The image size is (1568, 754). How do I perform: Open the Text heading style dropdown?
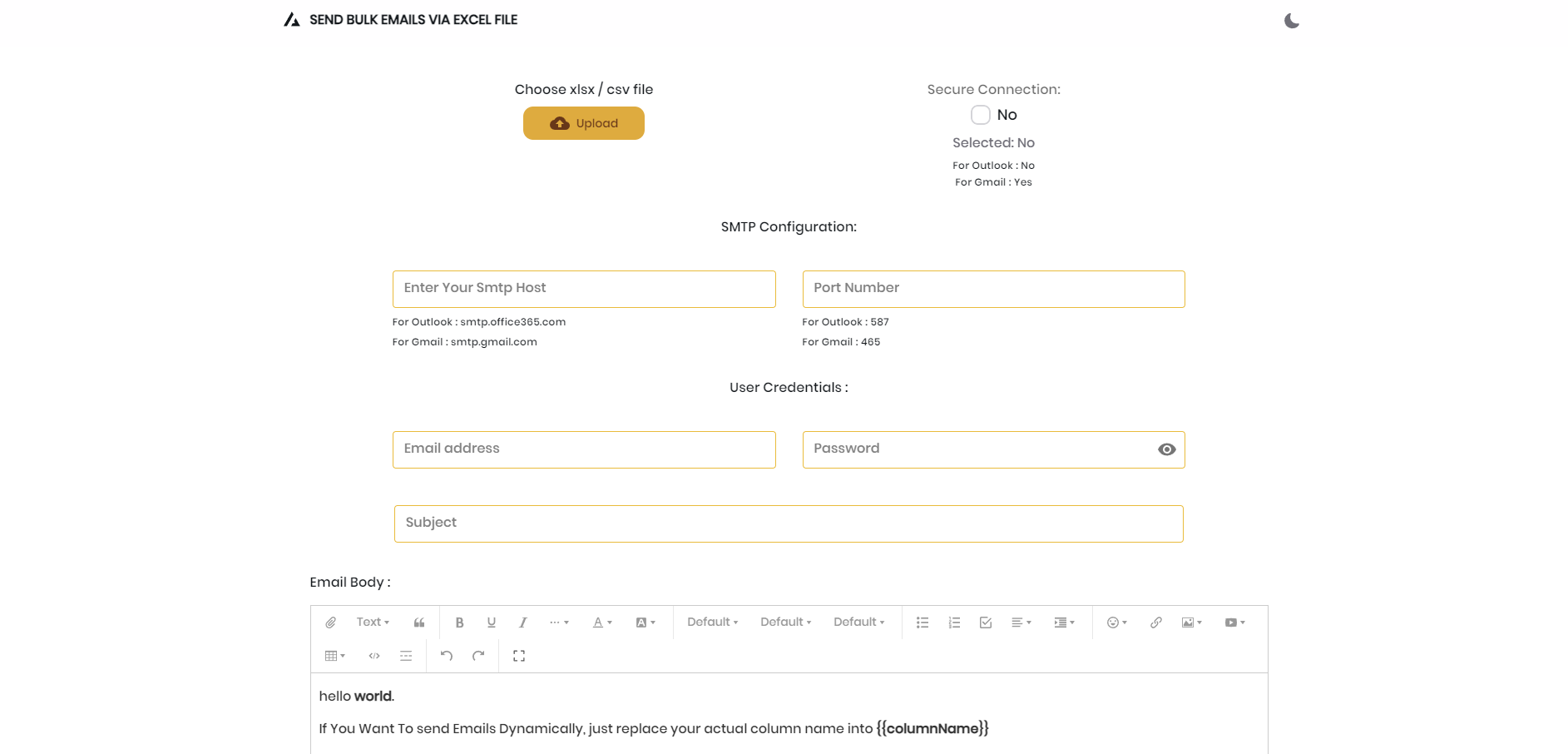pyautogui.click(x=373, y=623)
